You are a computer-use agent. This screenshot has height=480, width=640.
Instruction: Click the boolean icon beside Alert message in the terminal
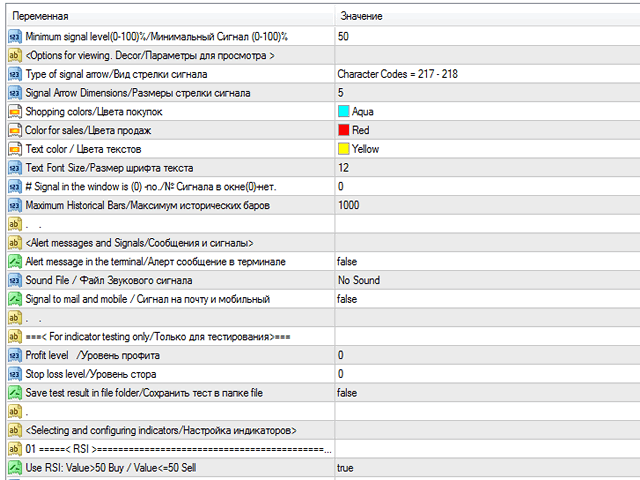click(15, 262)
